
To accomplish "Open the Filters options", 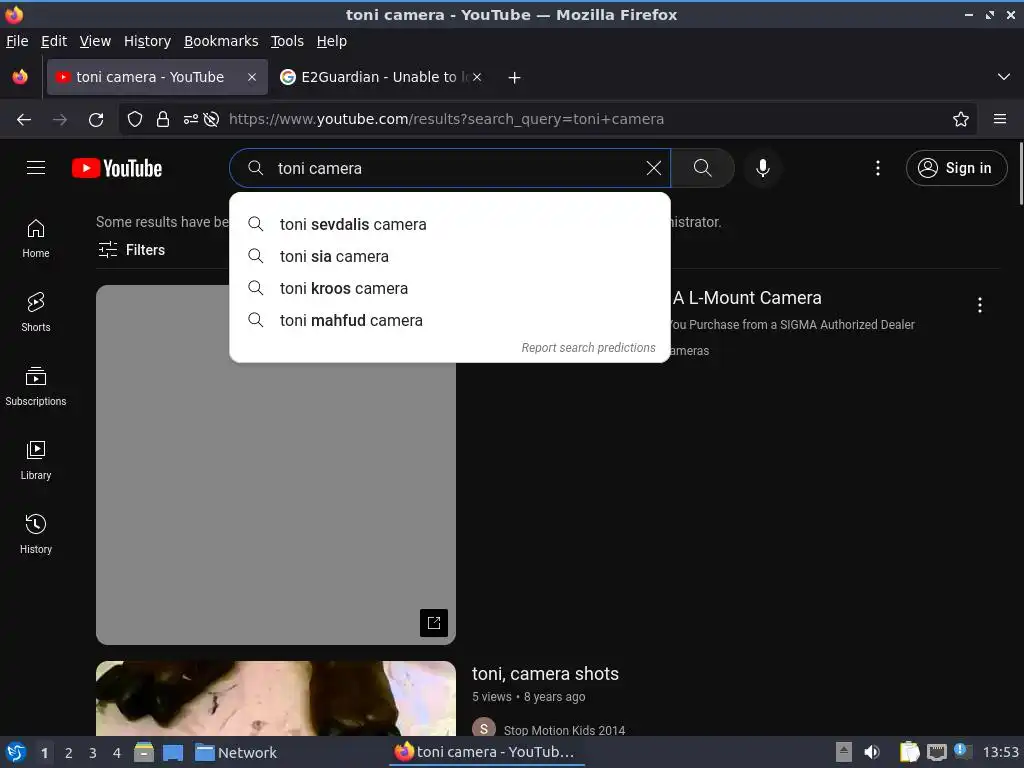I will pyautogui.click(x=132, y=249).
